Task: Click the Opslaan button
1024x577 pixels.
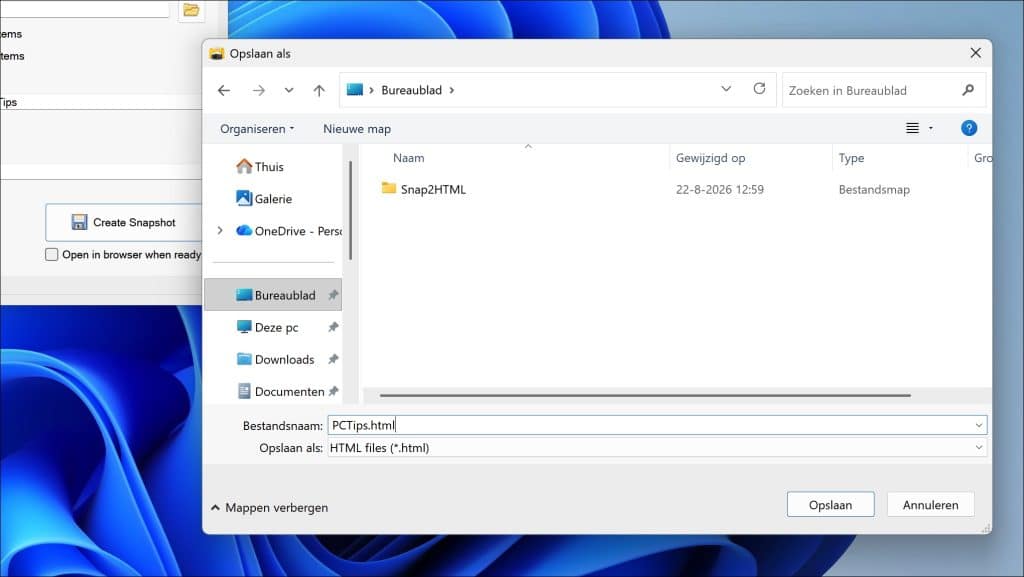Action: tap(830, 505)
